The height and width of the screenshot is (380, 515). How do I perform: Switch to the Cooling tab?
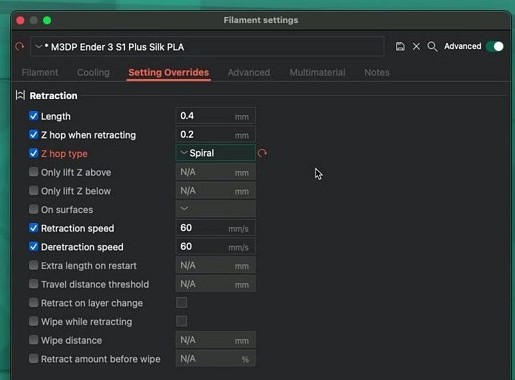[93, 72]
